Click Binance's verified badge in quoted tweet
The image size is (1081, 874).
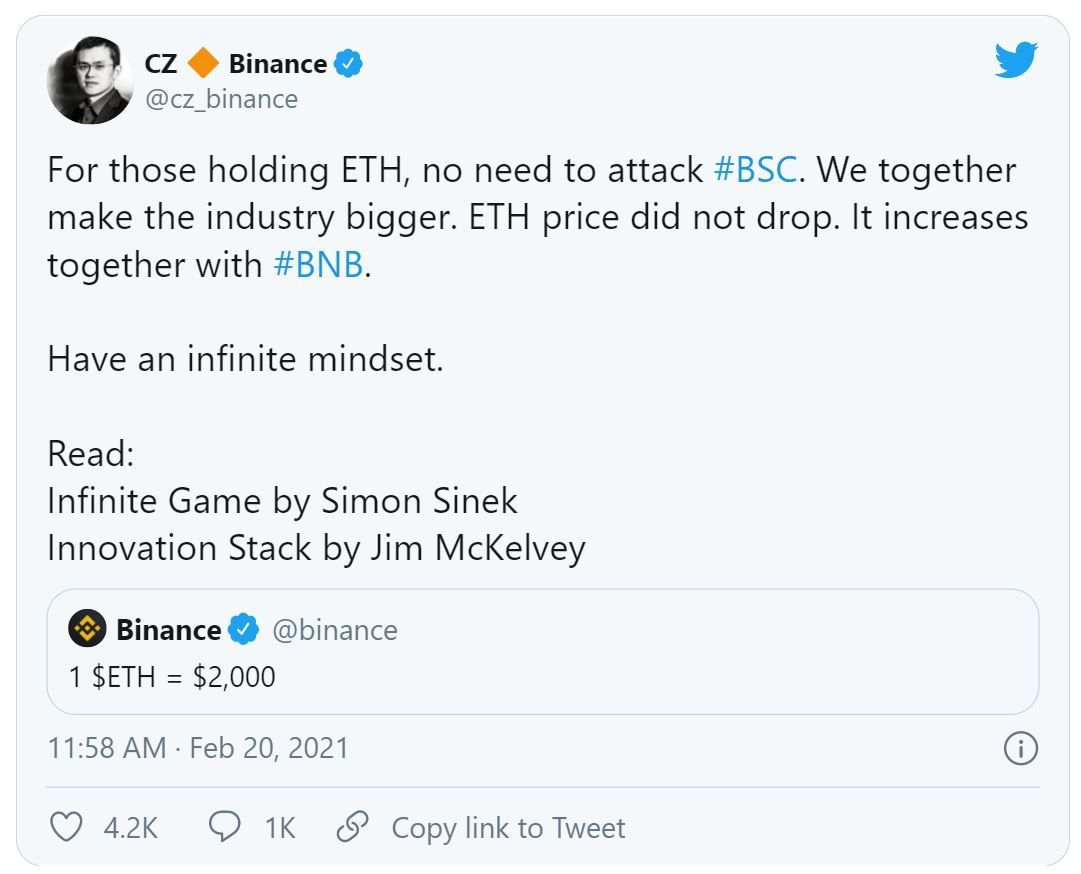[x=243, y=629]
